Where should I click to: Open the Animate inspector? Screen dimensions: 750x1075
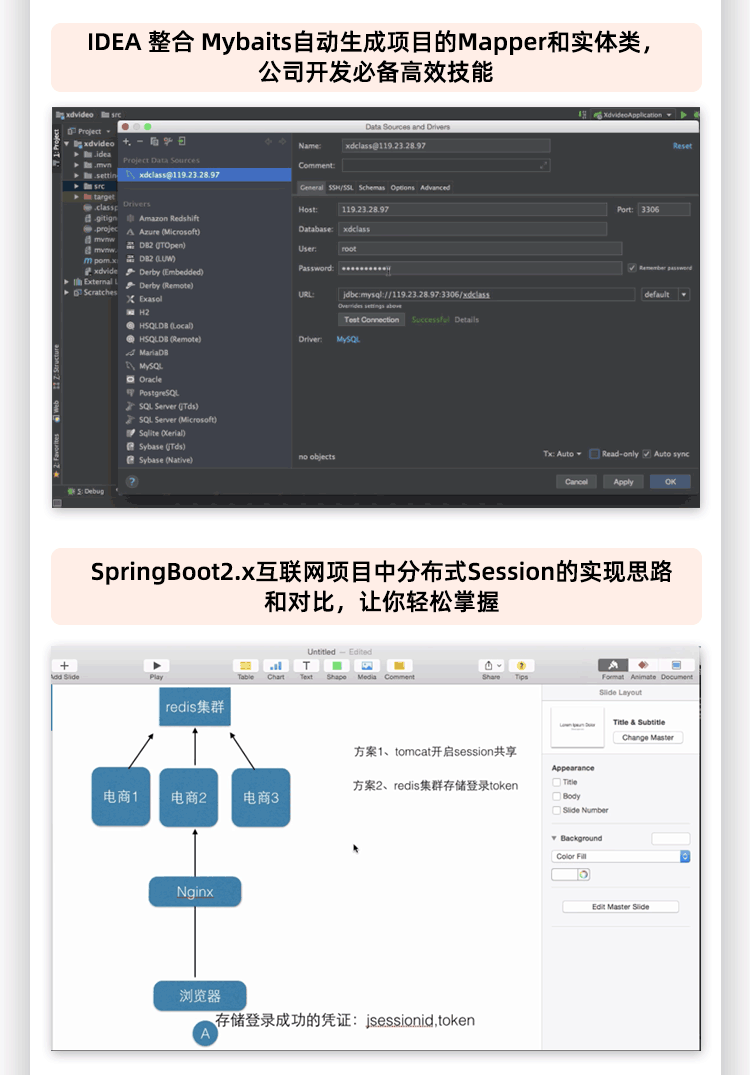pyautogui.click(x=643, y=666)
